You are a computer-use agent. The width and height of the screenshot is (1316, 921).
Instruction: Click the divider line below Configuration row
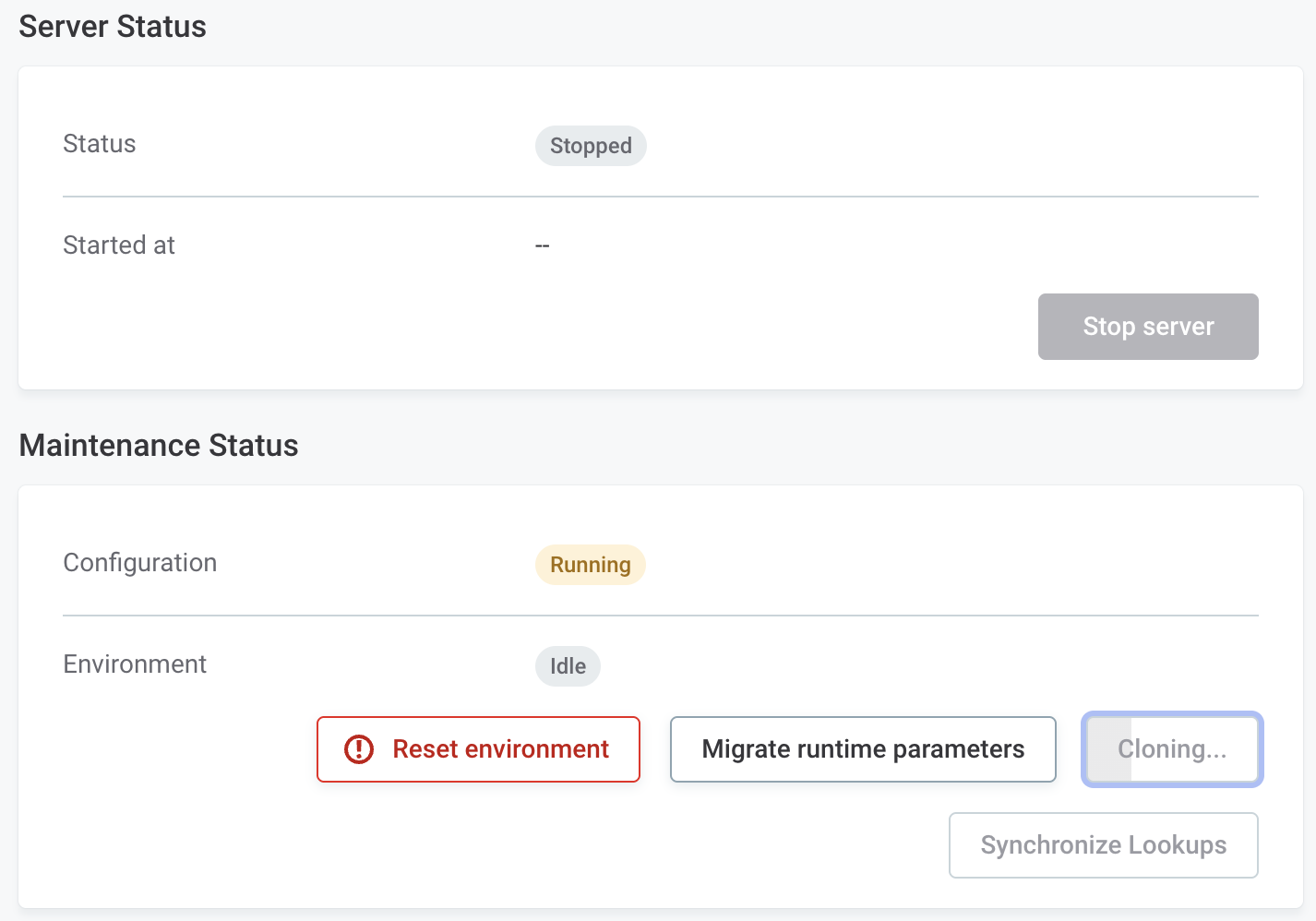660,616
